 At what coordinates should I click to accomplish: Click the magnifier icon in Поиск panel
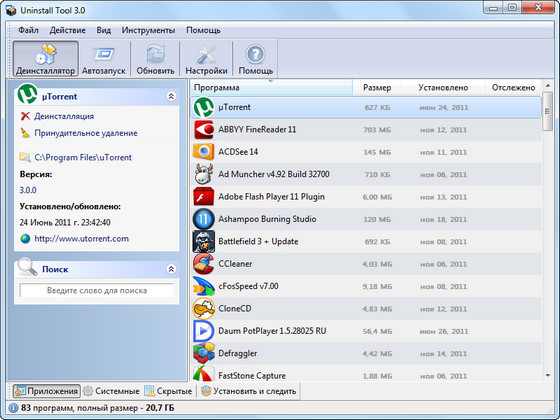(x=28, y=267)
